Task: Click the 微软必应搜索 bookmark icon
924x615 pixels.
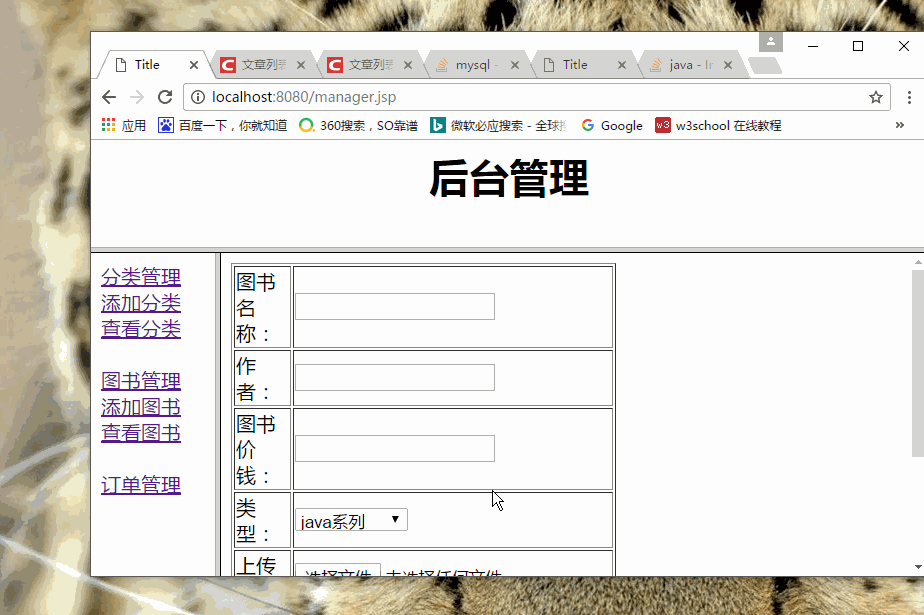Action: tap(437, 125)
